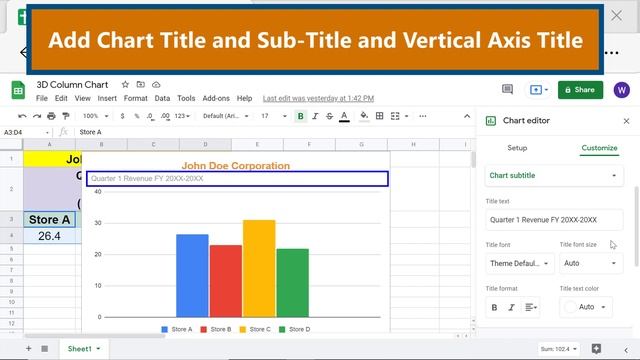Open the Title text color Auto picker
This screenshot has width=640, height=360.
tap(586, 307)
